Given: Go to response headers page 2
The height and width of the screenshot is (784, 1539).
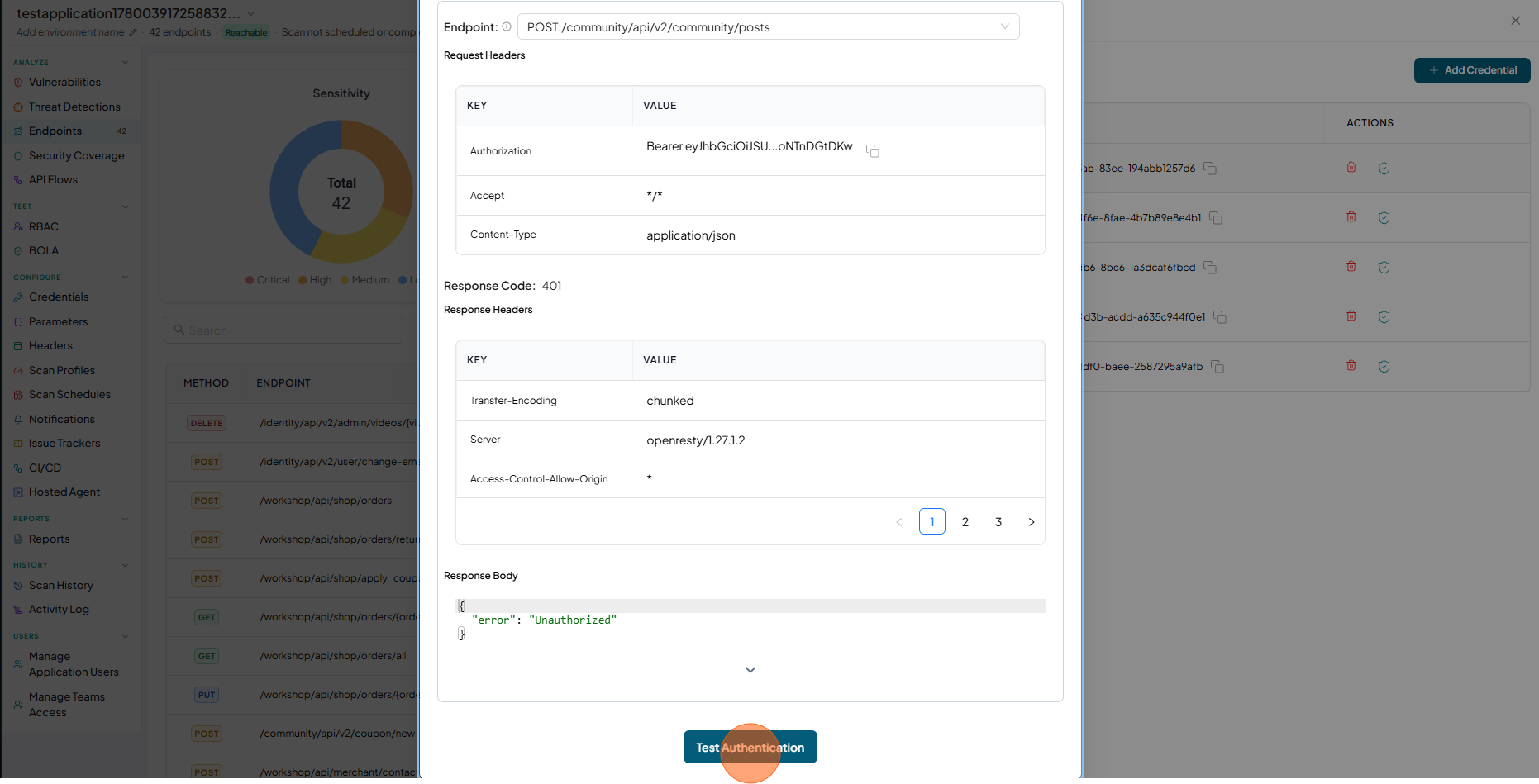Looking at the screenshot, I should [965, 522].
